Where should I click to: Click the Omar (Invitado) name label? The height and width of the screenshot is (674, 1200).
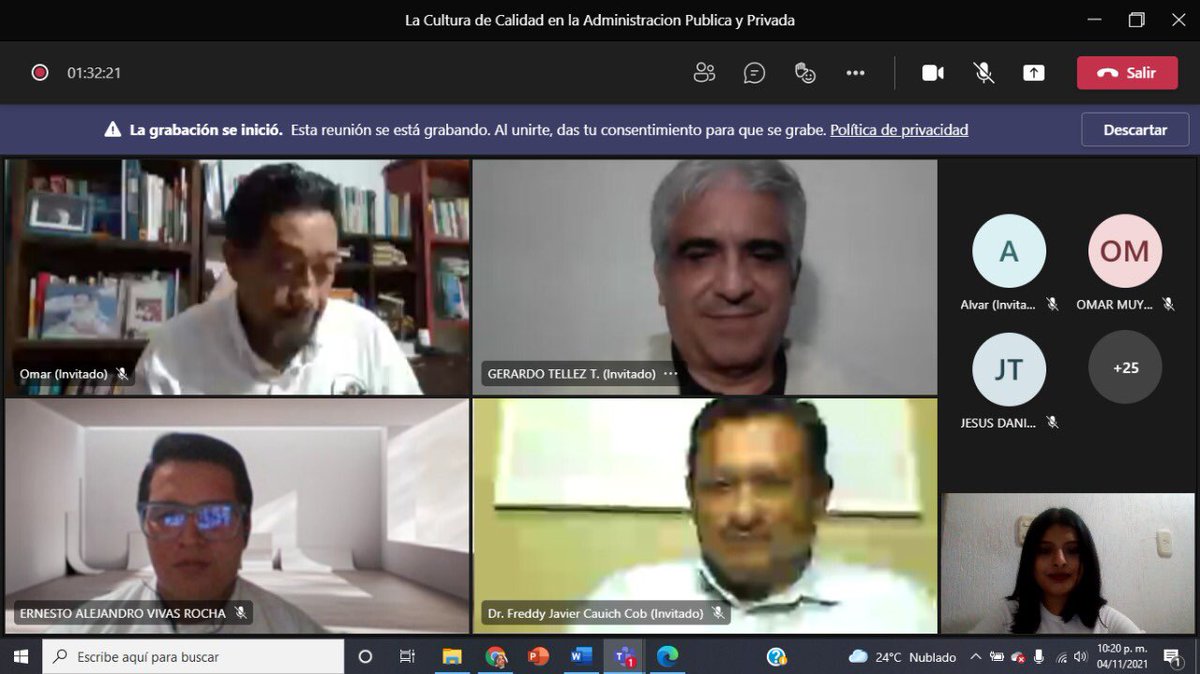coord(63,374)
